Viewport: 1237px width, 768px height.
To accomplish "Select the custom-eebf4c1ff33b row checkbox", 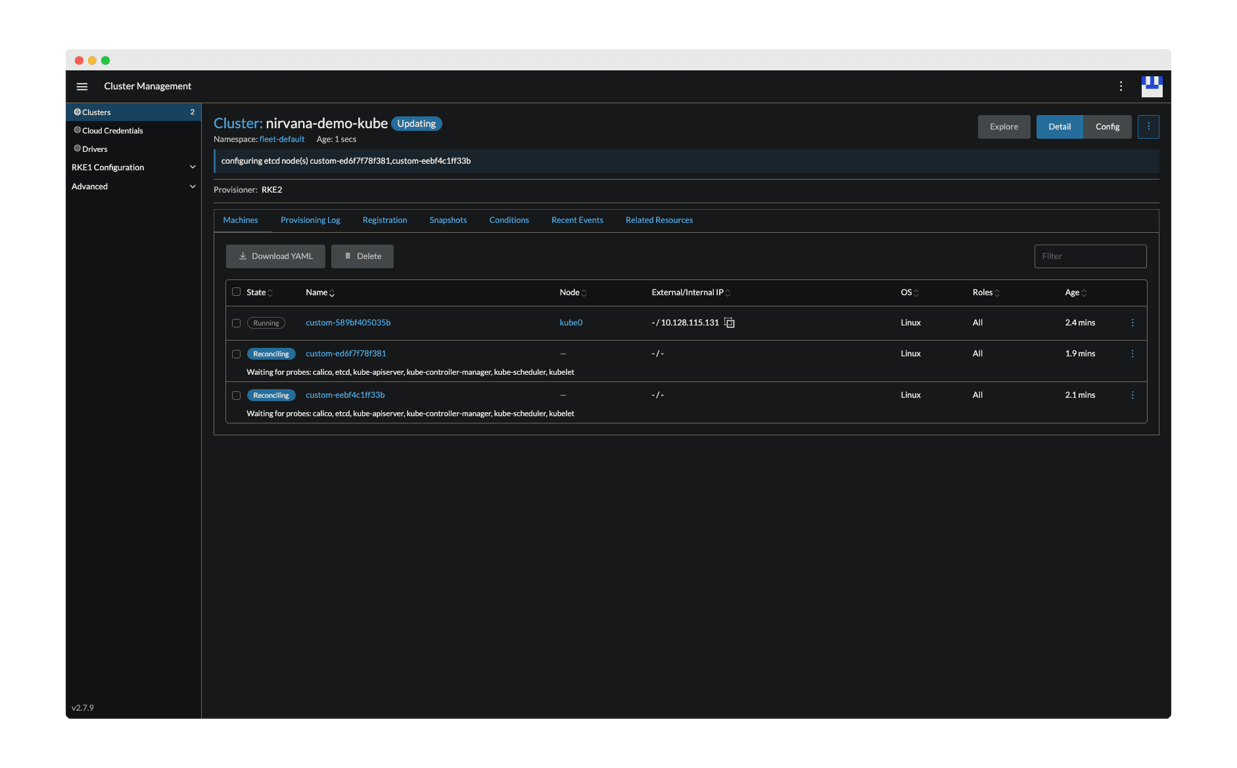I will 236,395.
